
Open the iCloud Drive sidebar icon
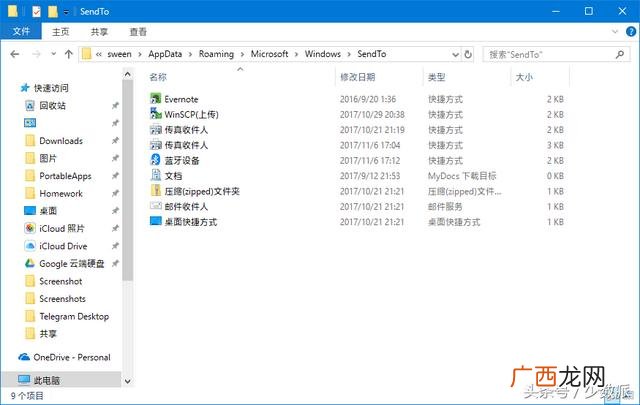30,246
